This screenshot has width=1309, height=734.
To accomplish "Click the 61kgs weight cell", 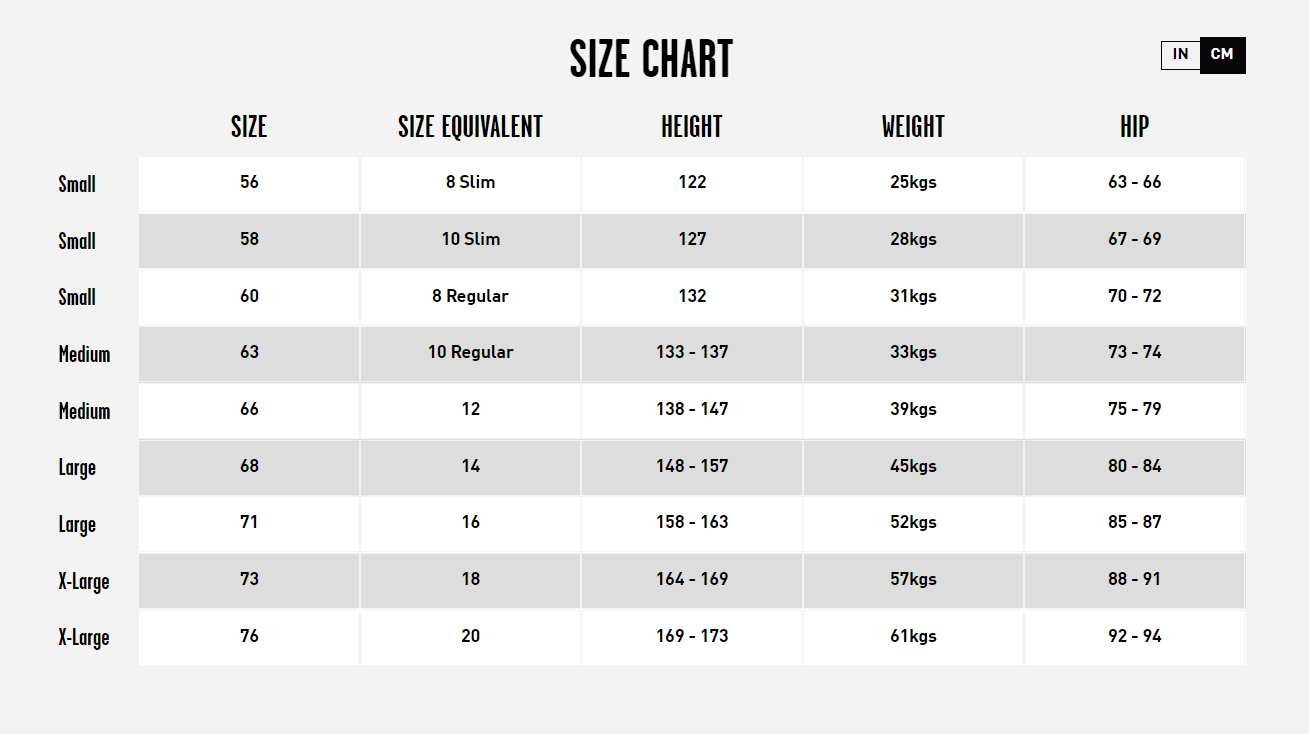I will 913,637.
